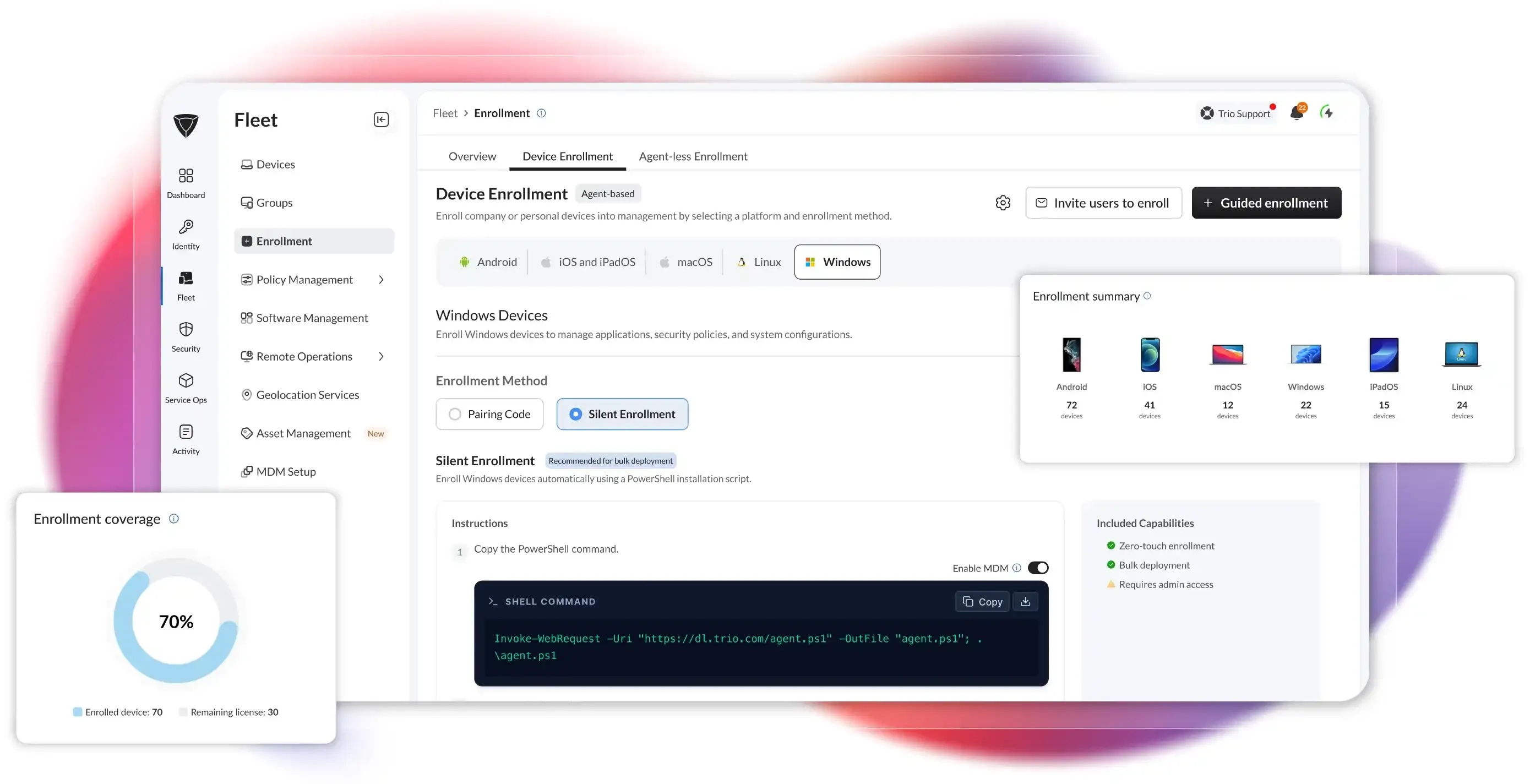This screenshot has width=1530, height=784.
Task: Open the Identity section
Action: [x=186, y=235]
